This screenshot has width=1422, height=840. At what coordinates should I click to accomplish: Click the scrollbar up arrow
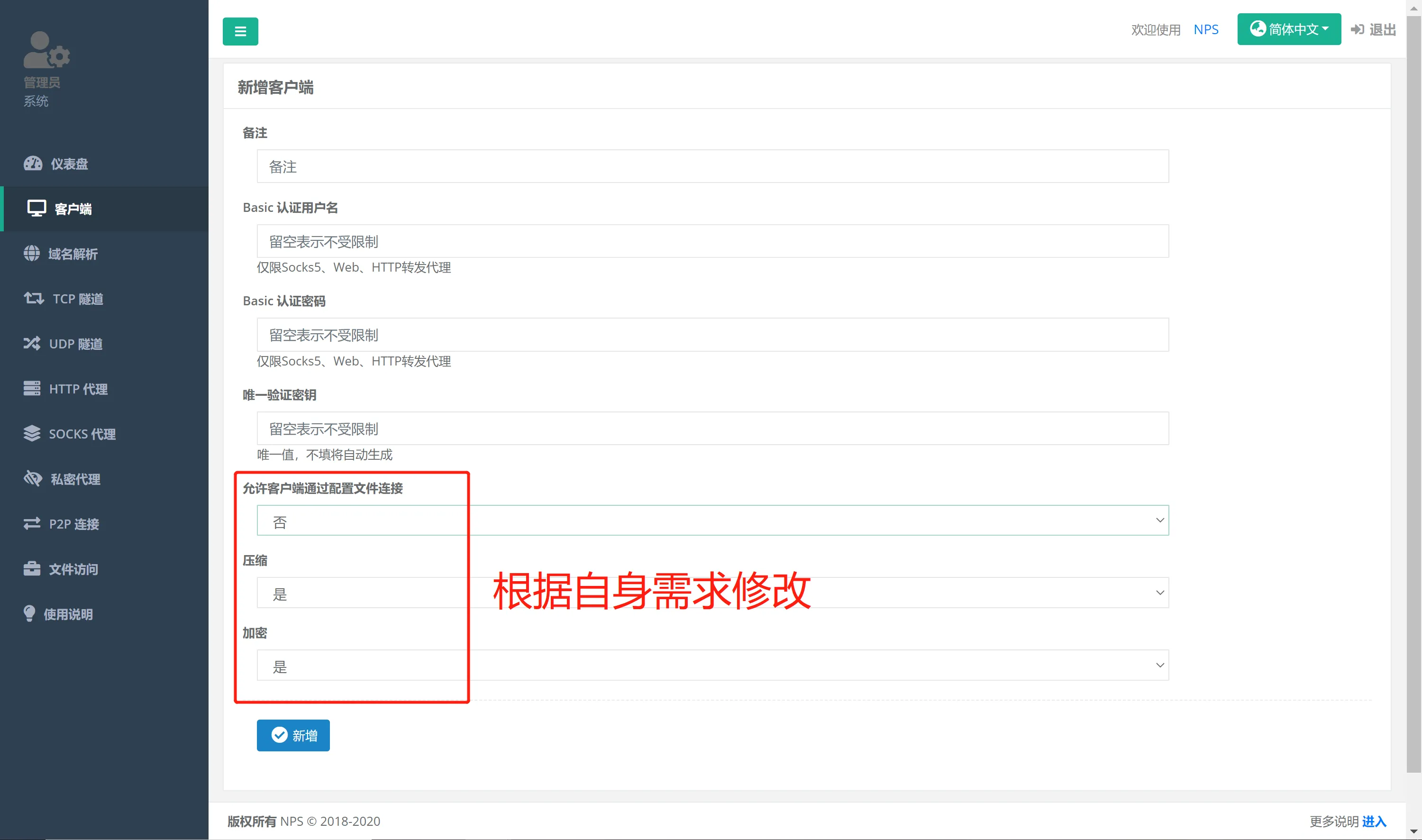click(x=1413, y=8)
